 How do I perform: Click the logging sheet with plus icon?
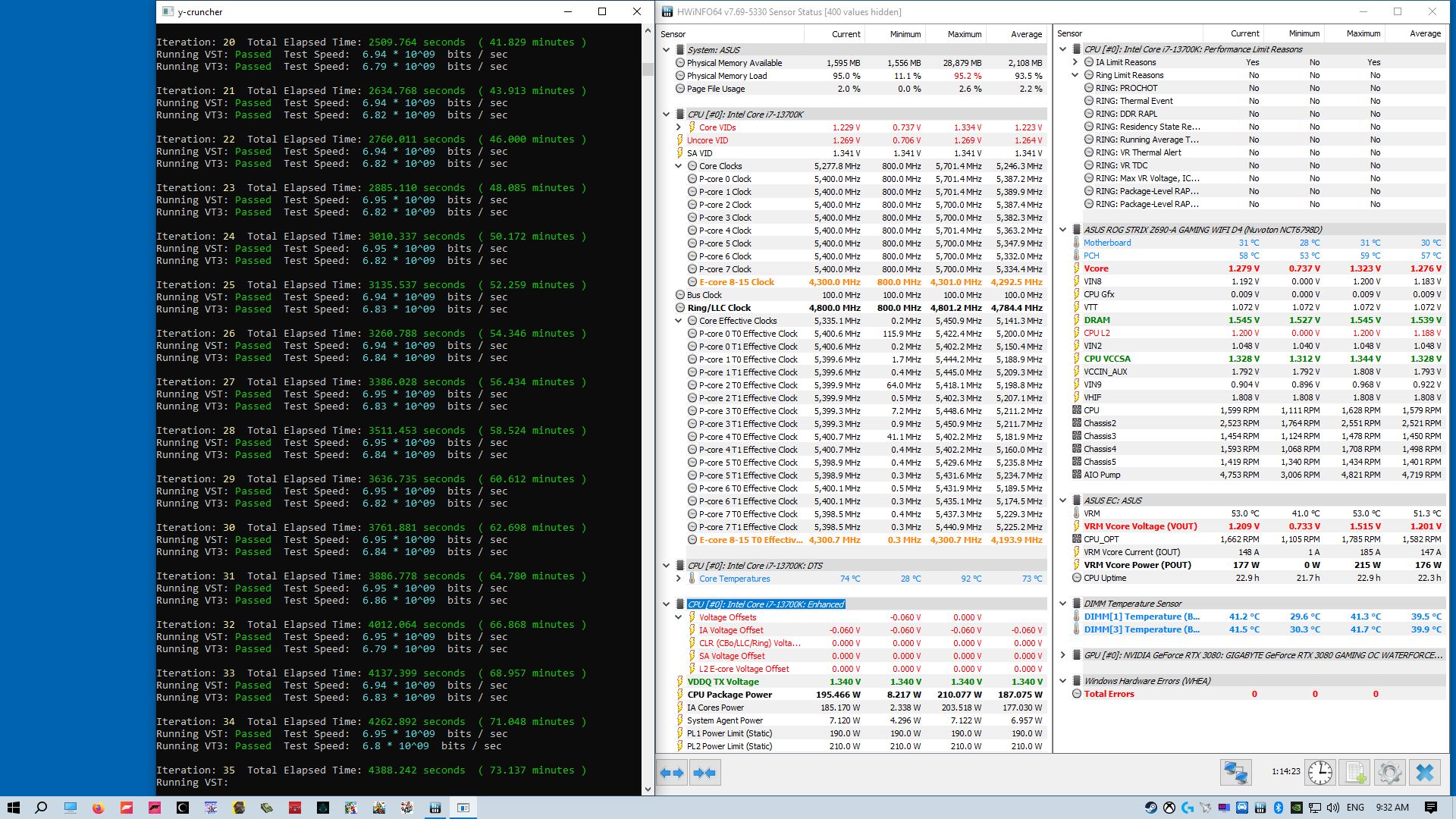(1355, 773)
